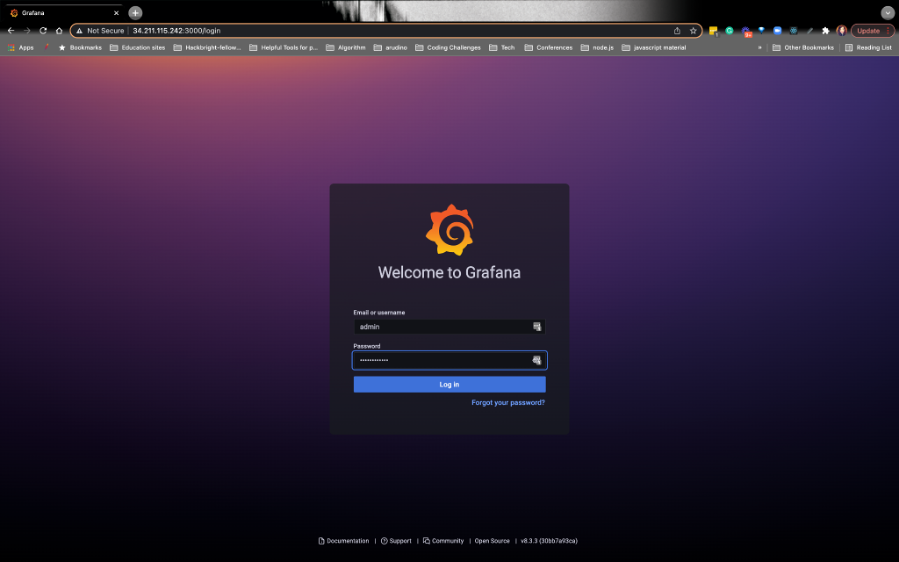The image size is (899, 562).
Task: Open the Reading List
Action: (x=868, y=48)
